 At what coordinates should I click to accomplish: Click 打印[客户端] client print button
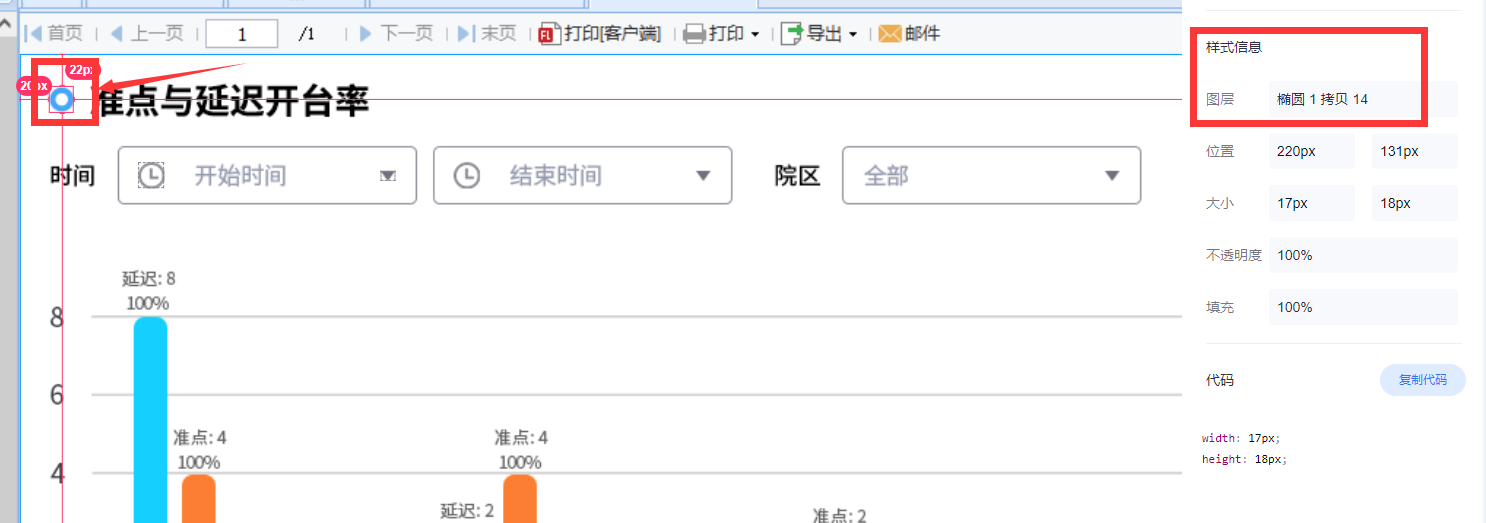tap(600, 34)
